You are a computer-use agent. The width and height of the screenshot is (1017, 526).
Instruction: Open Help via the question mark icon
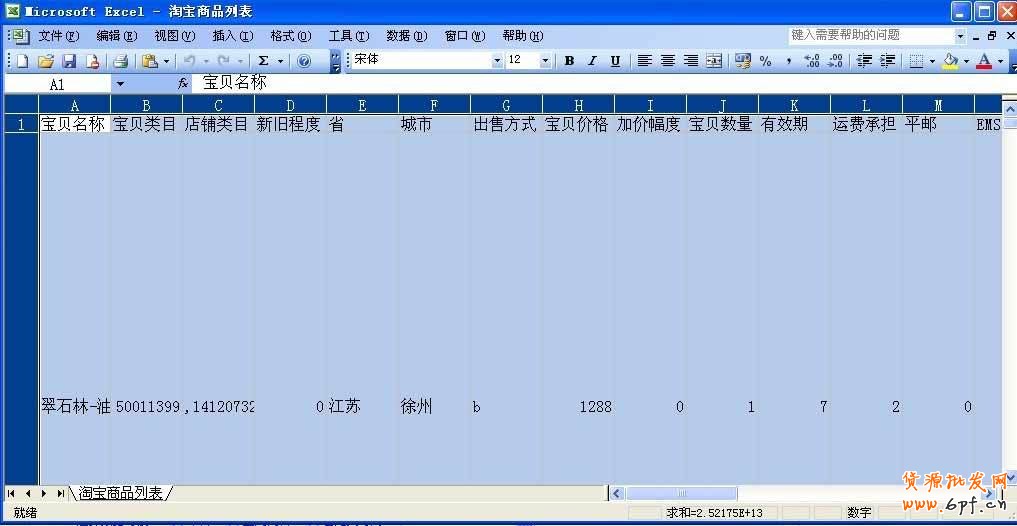[x=304, y=61]
